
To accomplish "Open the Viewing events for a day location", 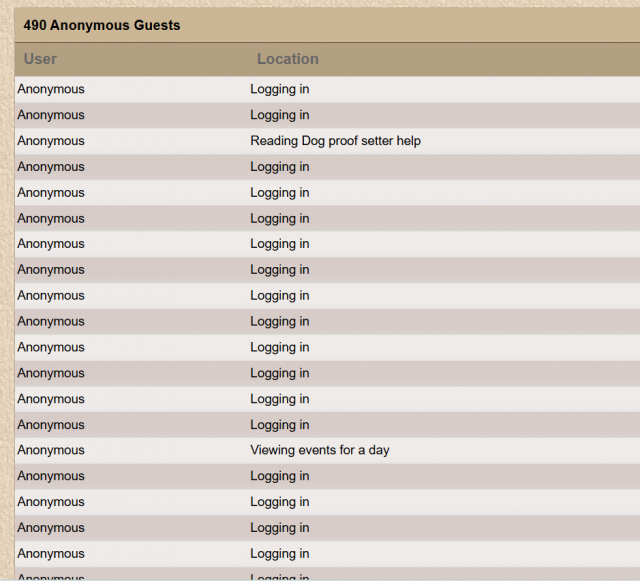I will point(320,450).
